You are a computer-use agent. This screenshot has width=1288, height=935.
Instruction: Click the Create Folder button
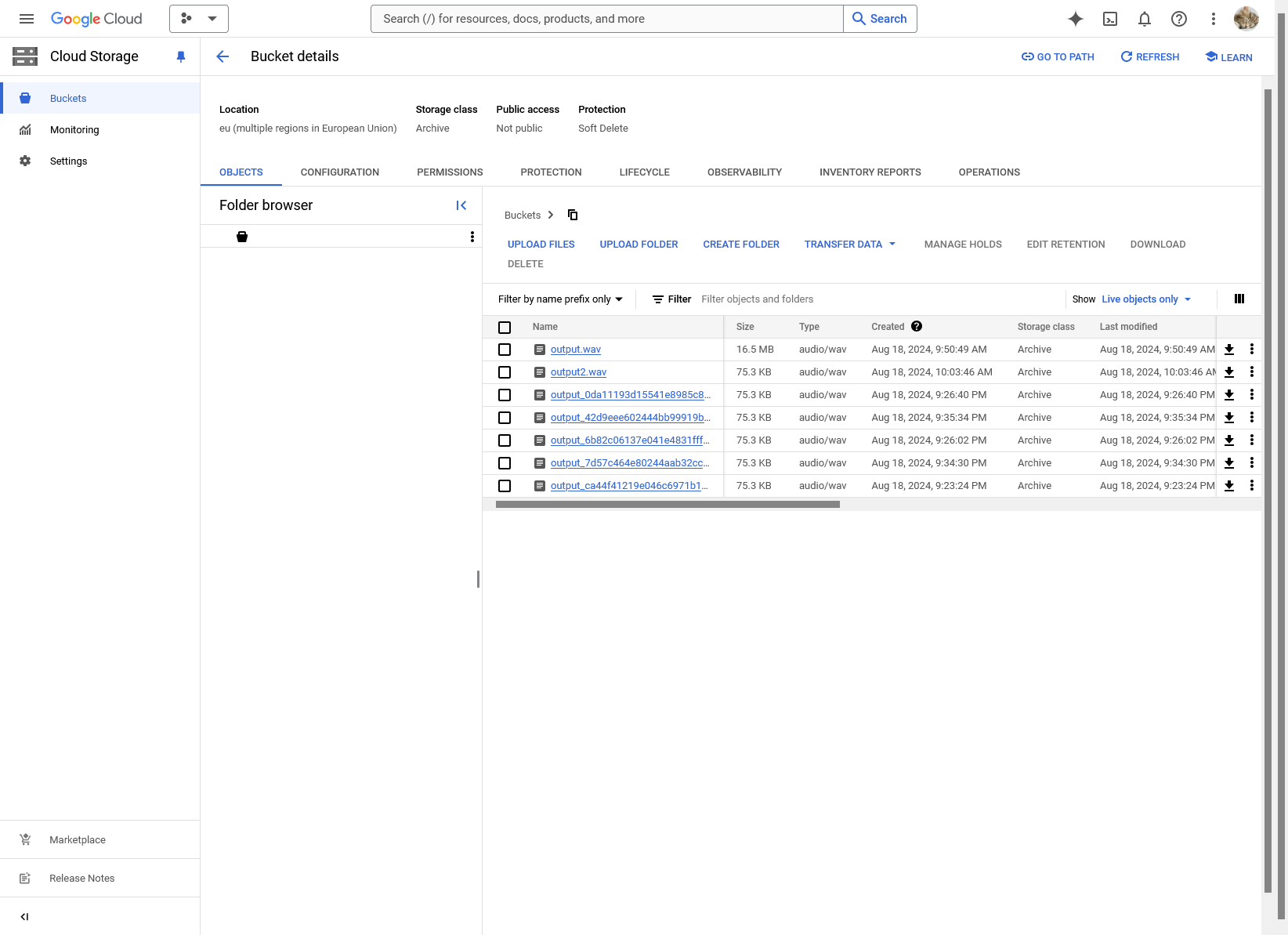click(x=741, y=245)
